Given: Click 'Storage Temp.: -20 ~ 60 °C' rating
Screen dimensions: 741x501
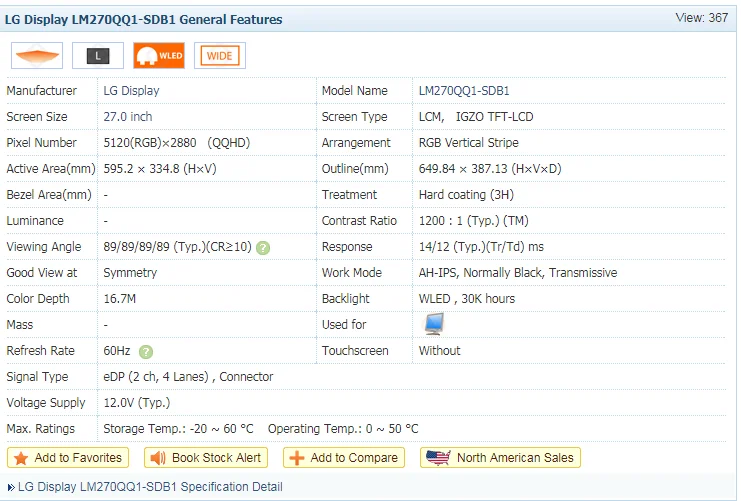Looking at the screenshot, I should point(179,429).
